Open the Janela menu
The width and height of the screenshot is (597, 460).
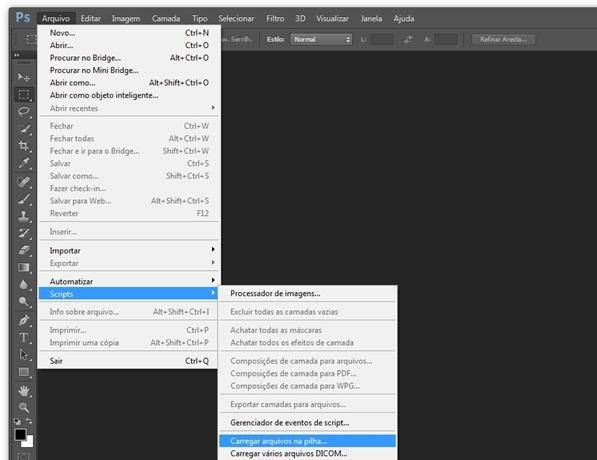pos(372,18)
